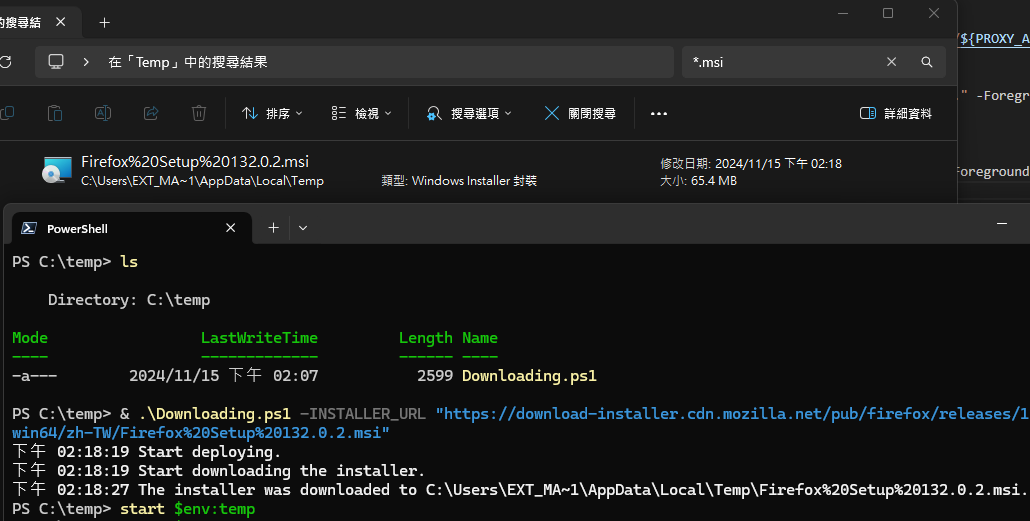This screenshot has width=1030, height=521.
Task: Click 關閉搜尋 to close the search
Action: coord(580,113)
